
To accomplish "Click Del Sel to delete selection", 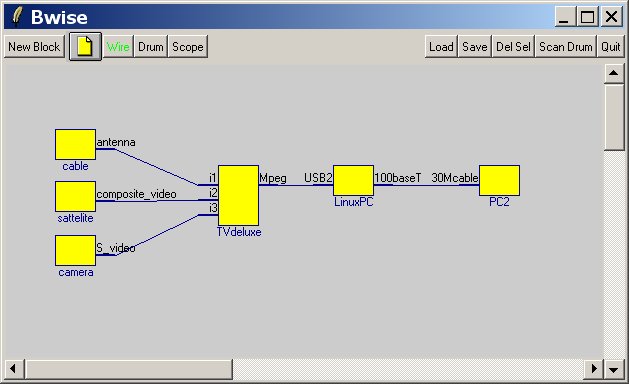I will [x=513, y=47].
